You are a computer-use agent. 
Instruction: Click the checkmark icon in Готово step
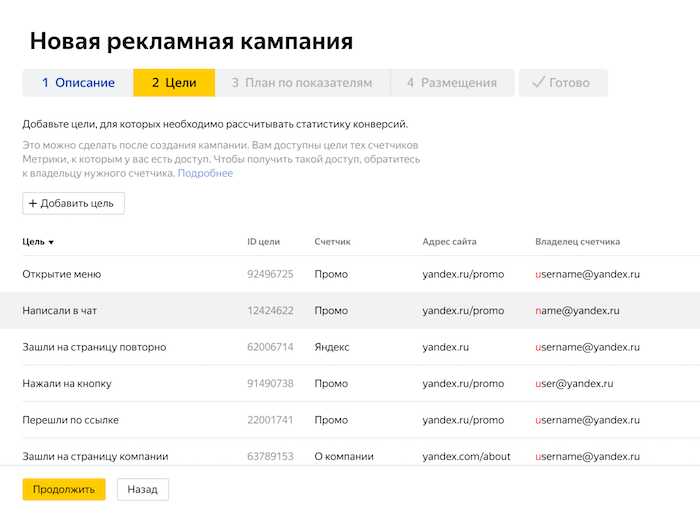click(538, 83)
